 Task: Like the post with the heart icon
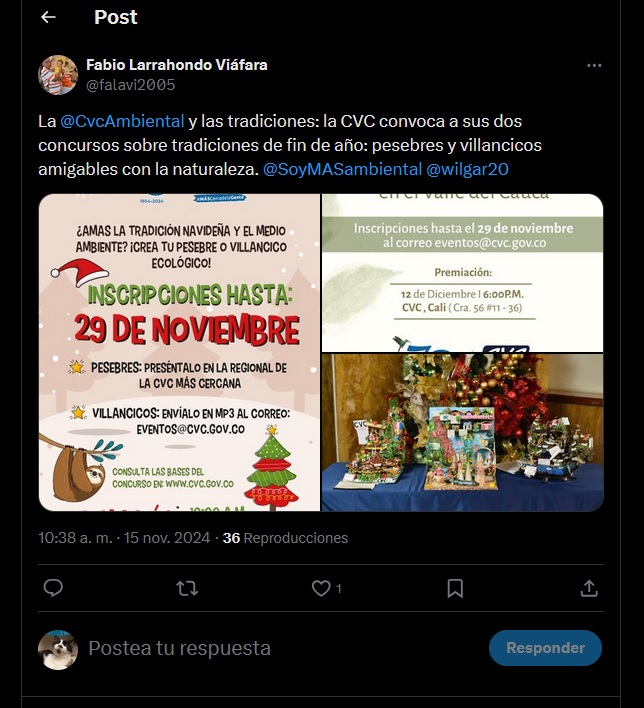coord(321,588)
